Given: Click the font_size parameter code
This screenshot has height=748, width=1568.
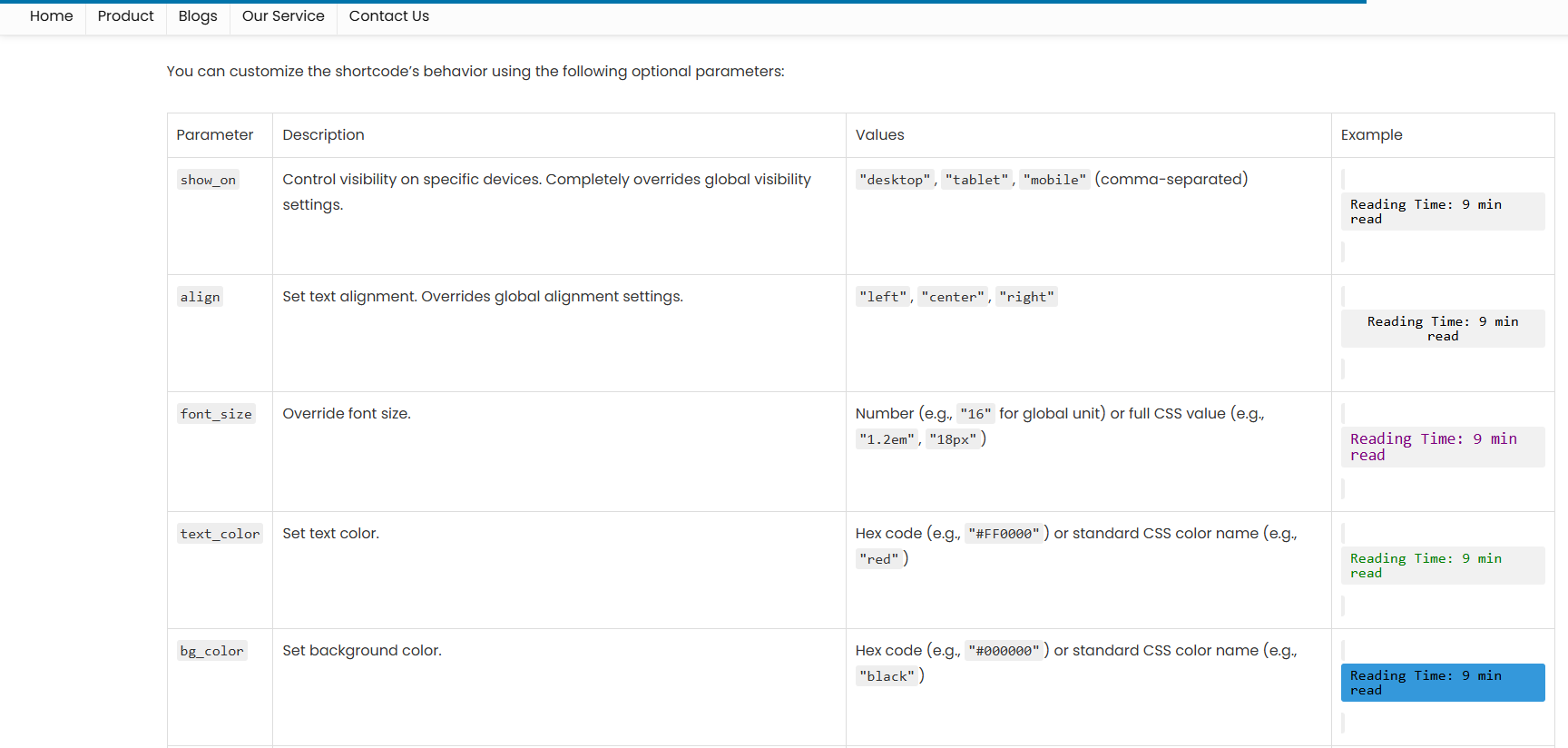Looking at the screenshot, I should coord(216,414).
